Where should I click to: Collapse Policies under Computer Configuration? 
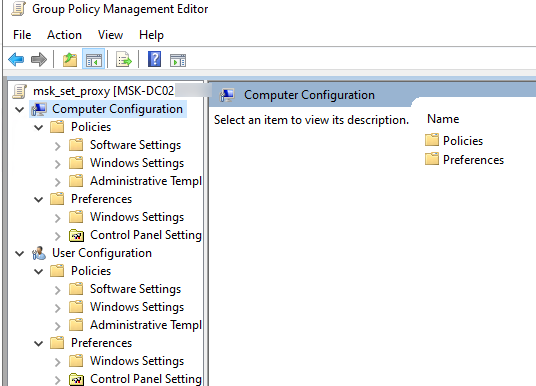click(39, 128)
